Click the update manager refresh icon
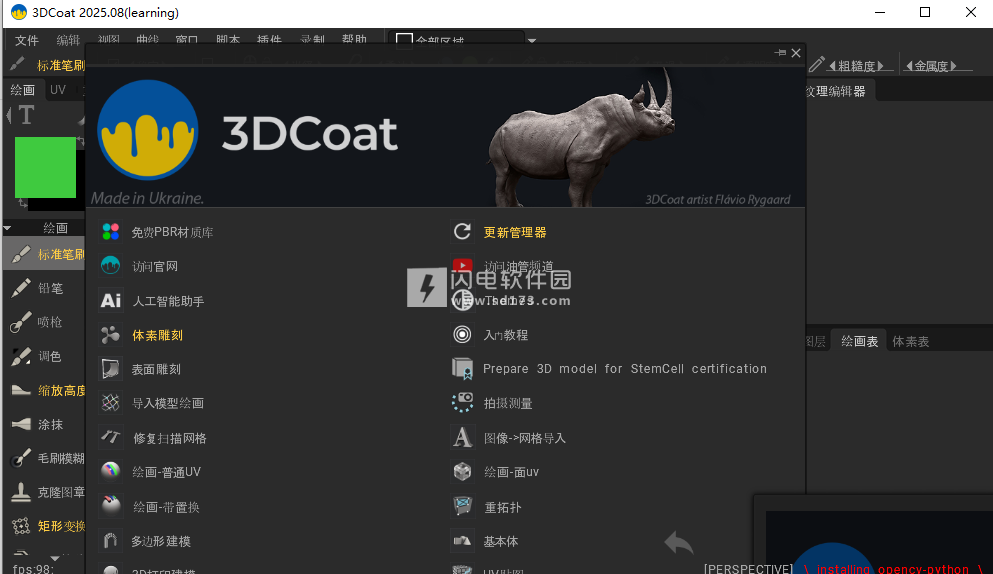Image resolution: width=993 pixels, height=574 pixels. coord(462,232)
